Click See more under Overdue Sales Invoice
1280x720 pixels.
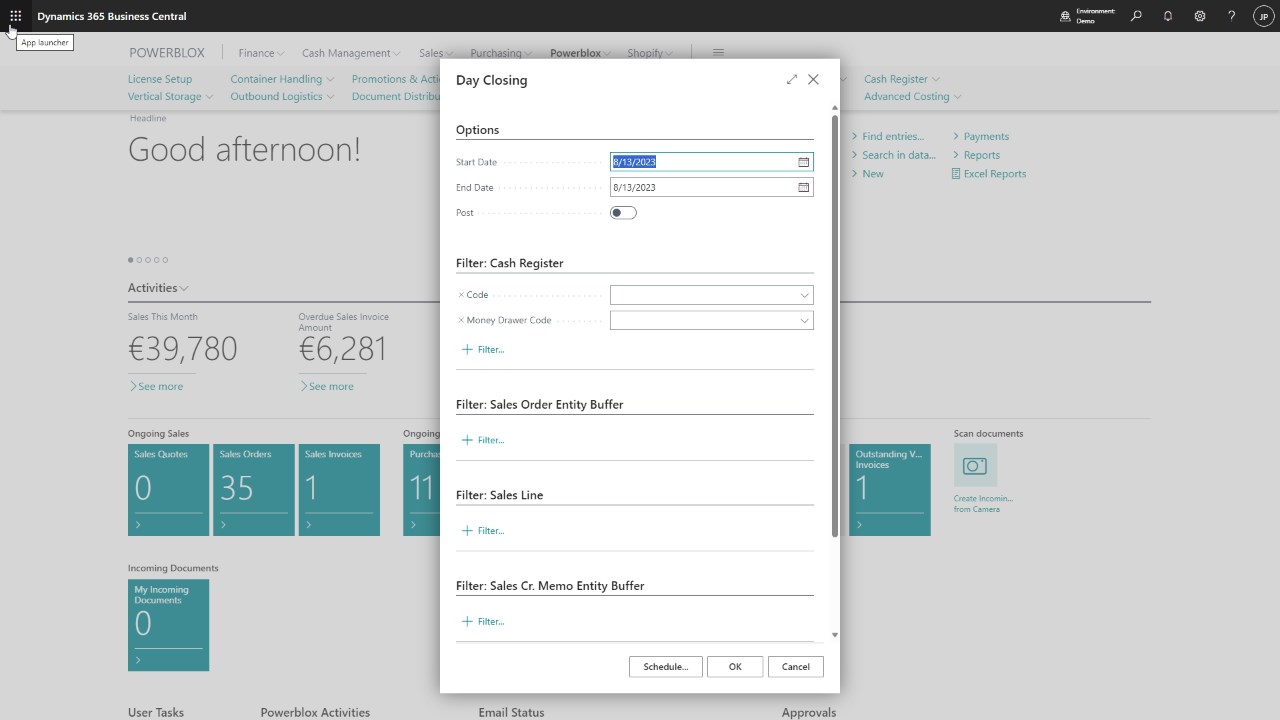pyautogui.click(x=326, y=387)
